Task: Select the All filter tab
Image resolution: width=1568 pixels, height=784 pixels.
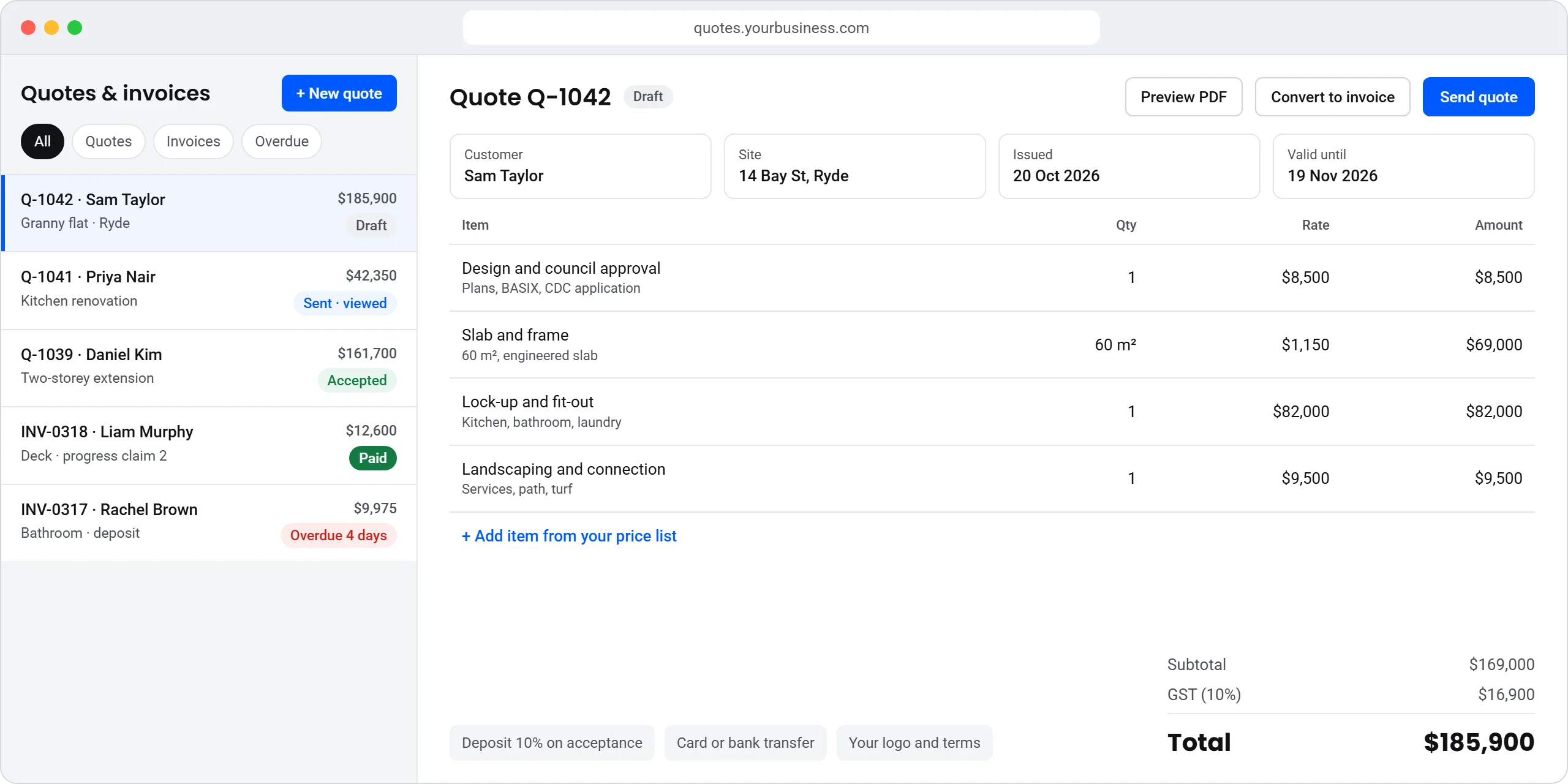Action: (x=42, y=141)
